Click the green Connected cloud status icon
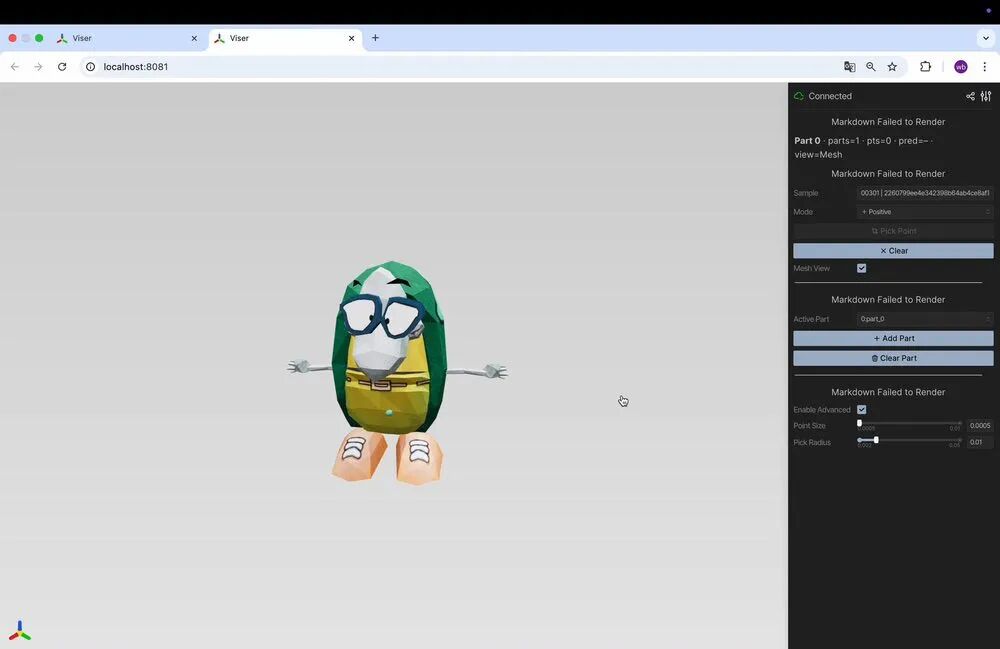Image resolution: width=1000 pixels, height=649 pixels. tap(798, 96)
